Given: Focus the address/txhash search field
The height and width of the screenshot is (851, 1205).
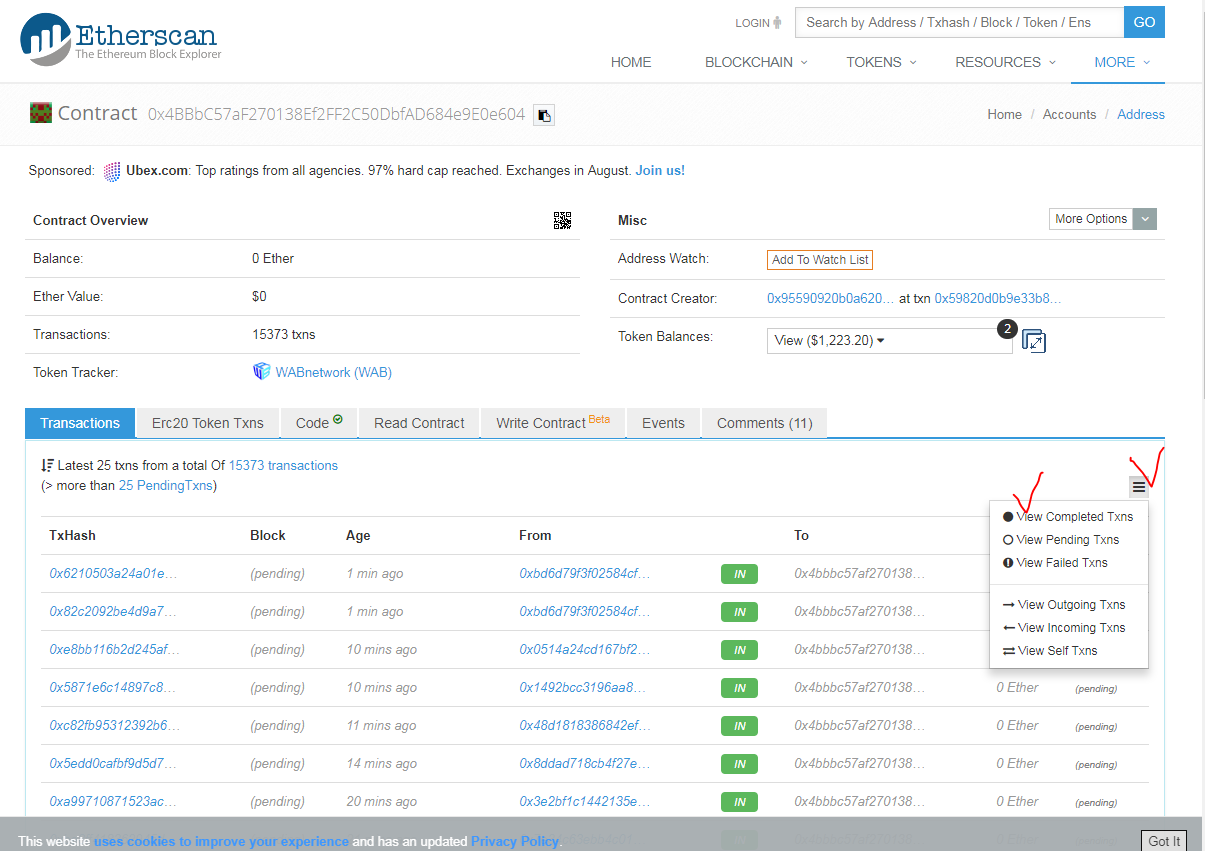Looking at the screenshot, I should [959, 22].
